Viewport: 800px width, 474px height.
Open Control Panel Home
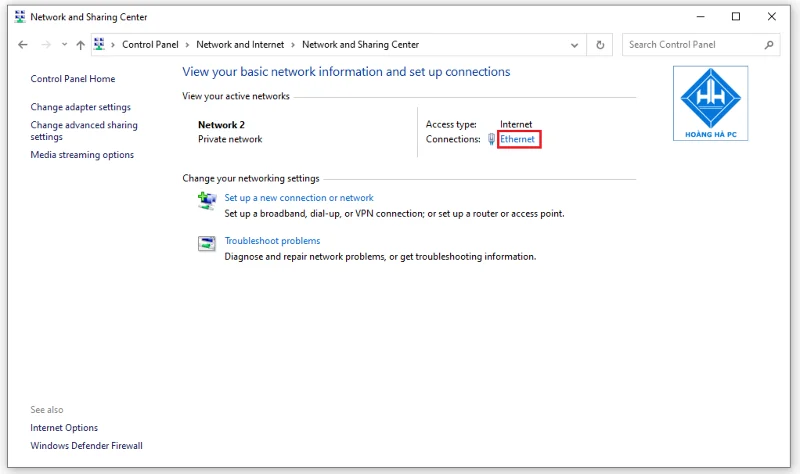pos(73,79)
